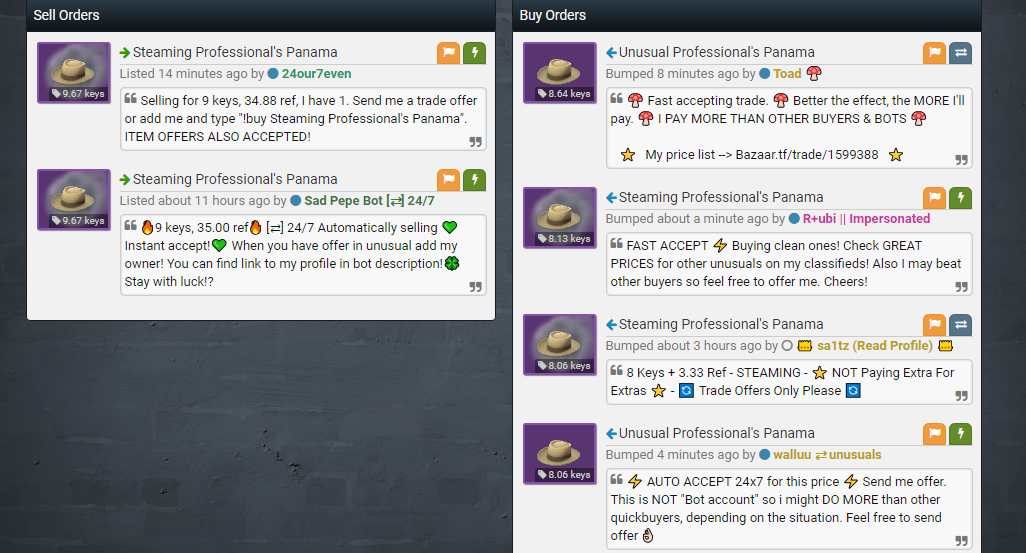Click "Bumped 8 minutes ago by" text
1026x553 pixels.
click(x=681, y=74)
